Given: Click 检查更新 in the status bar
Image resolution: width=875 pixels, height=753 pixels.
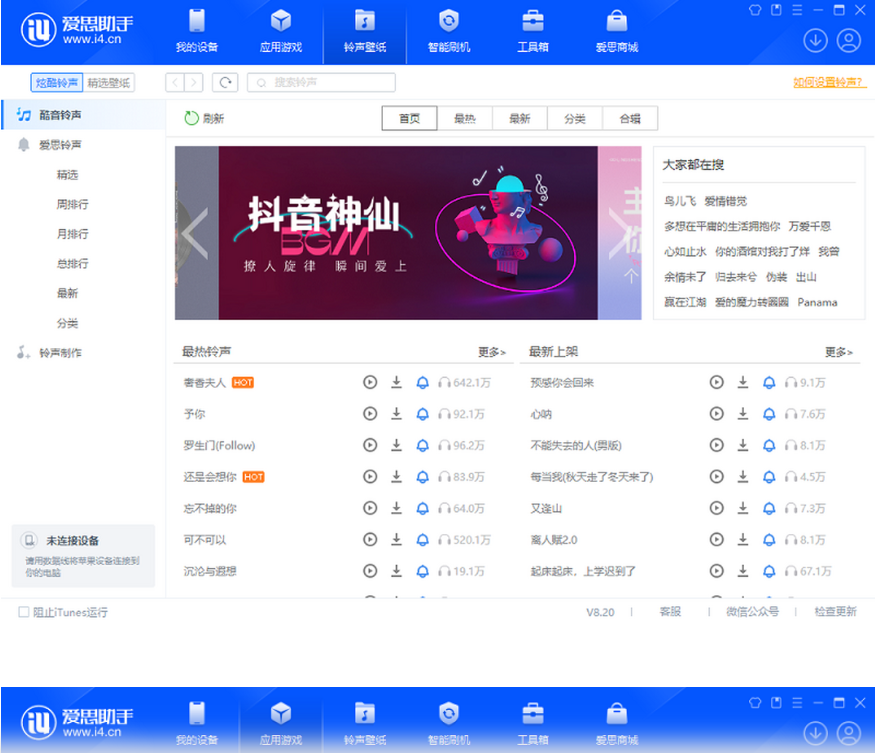Looking at the screenshot, I should click(x=835, y=612).
